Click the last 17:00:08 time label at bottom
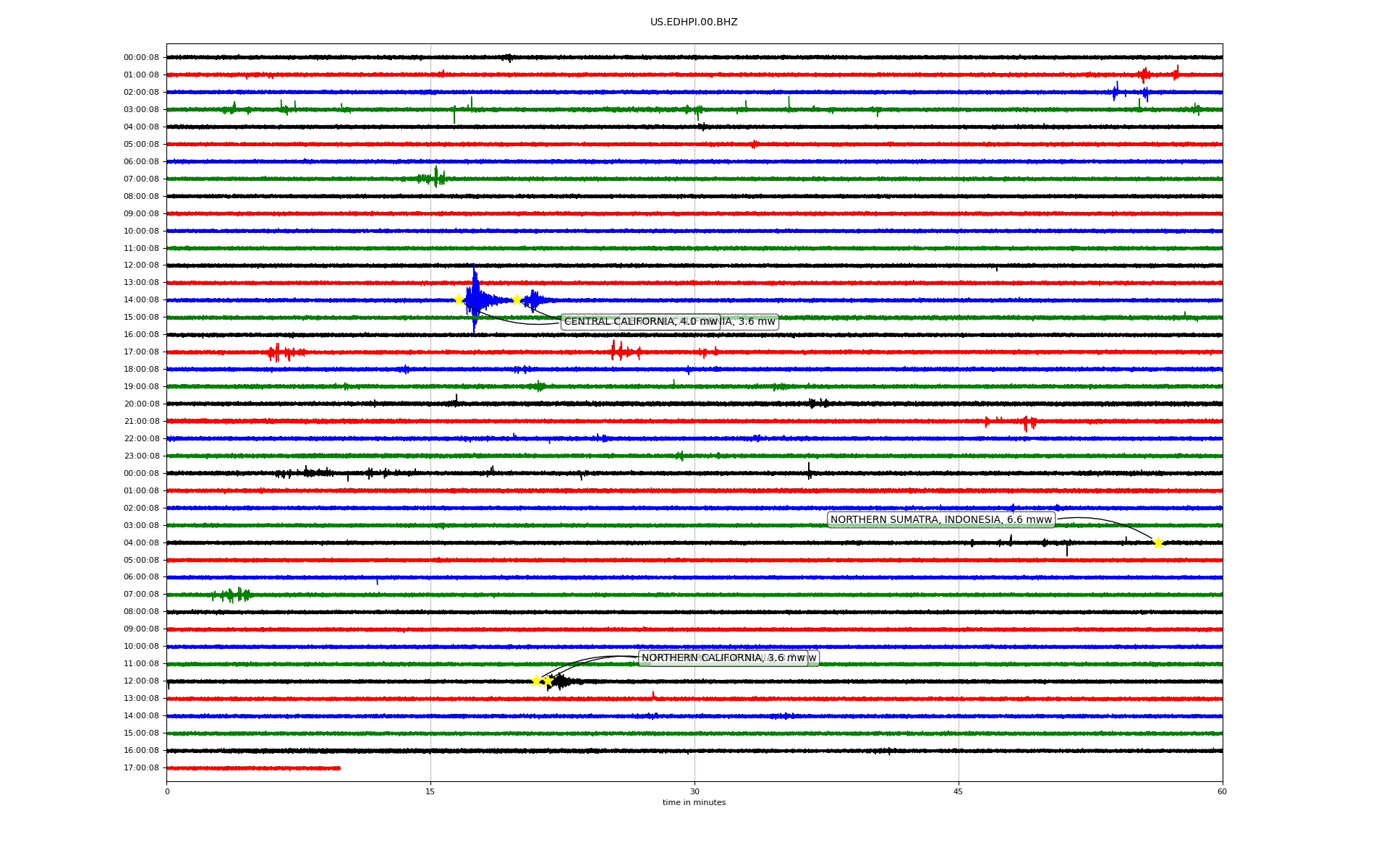The image size is (1389, 868). point(141,768)
